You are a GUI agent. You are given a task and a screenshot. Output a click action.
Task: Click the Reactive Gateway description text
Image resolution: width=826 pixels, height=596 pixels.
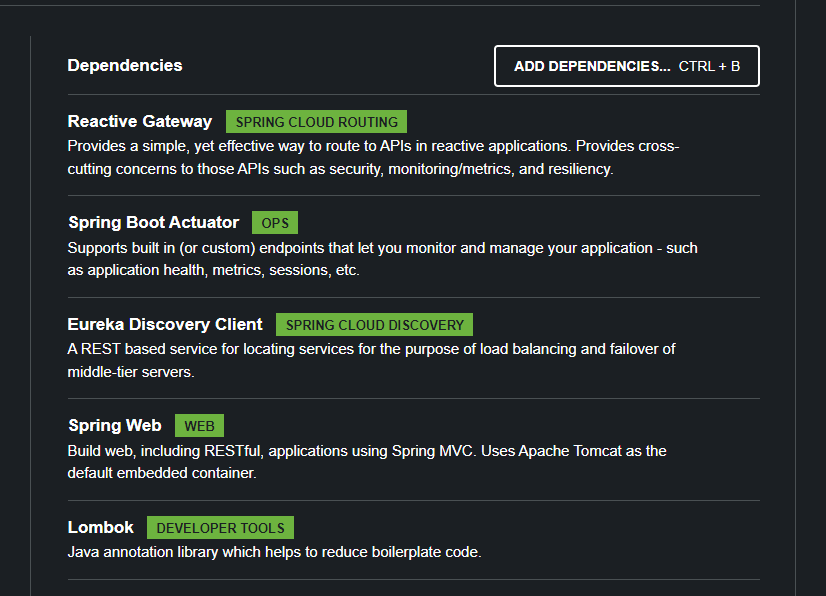tap(373, 157)
